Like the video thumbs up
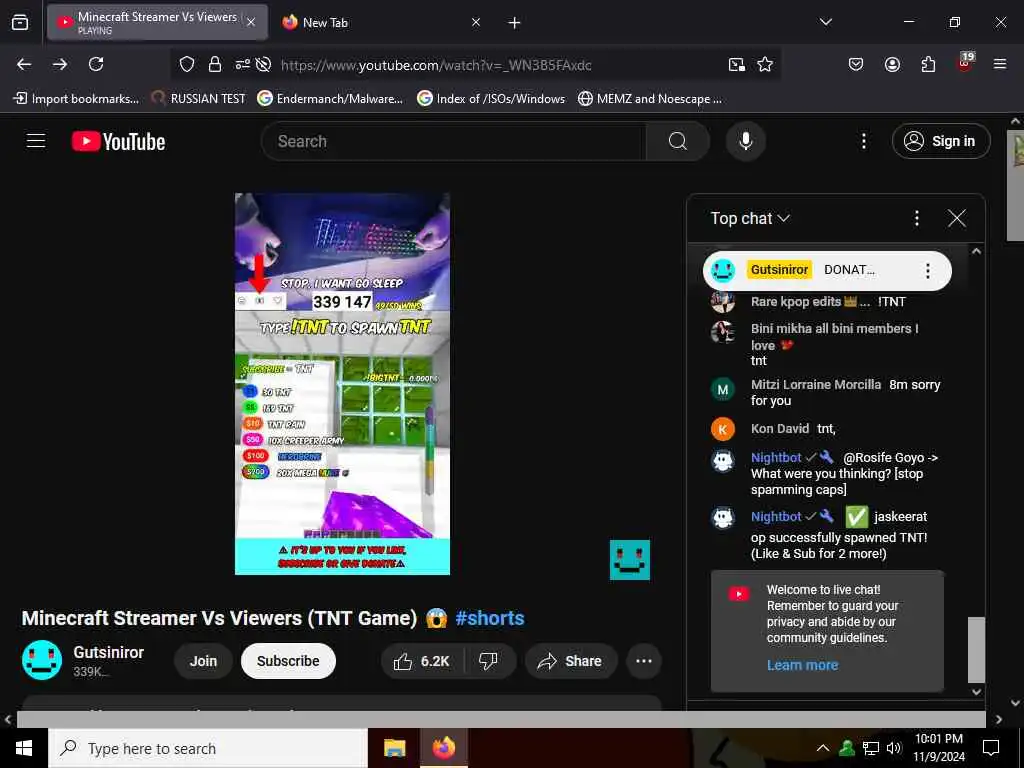This screenshot has height=768, width=1024. click(x=422, y=661)
